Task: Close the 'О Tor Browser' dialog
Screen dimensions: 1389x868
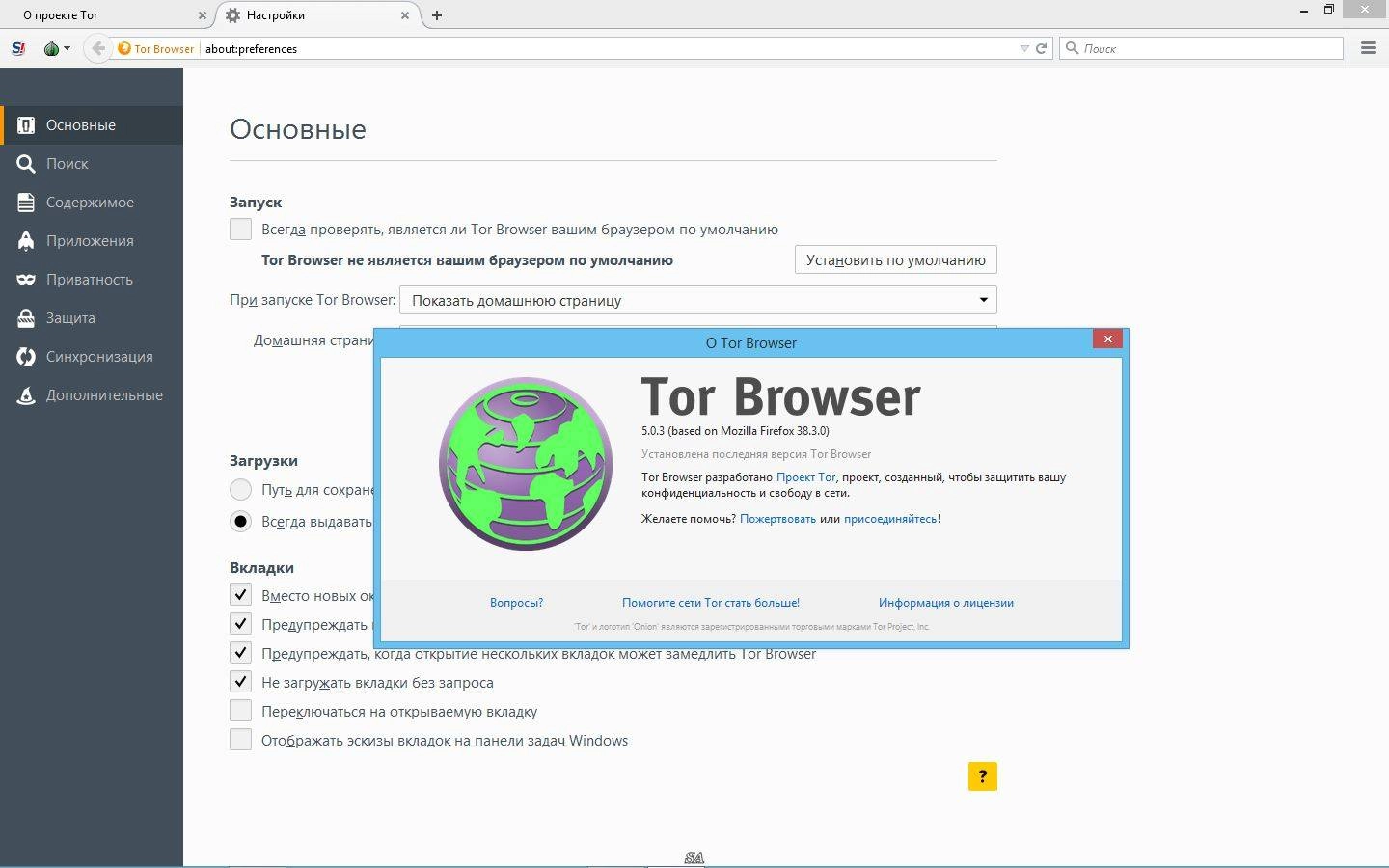Action: coord(1107,339)
